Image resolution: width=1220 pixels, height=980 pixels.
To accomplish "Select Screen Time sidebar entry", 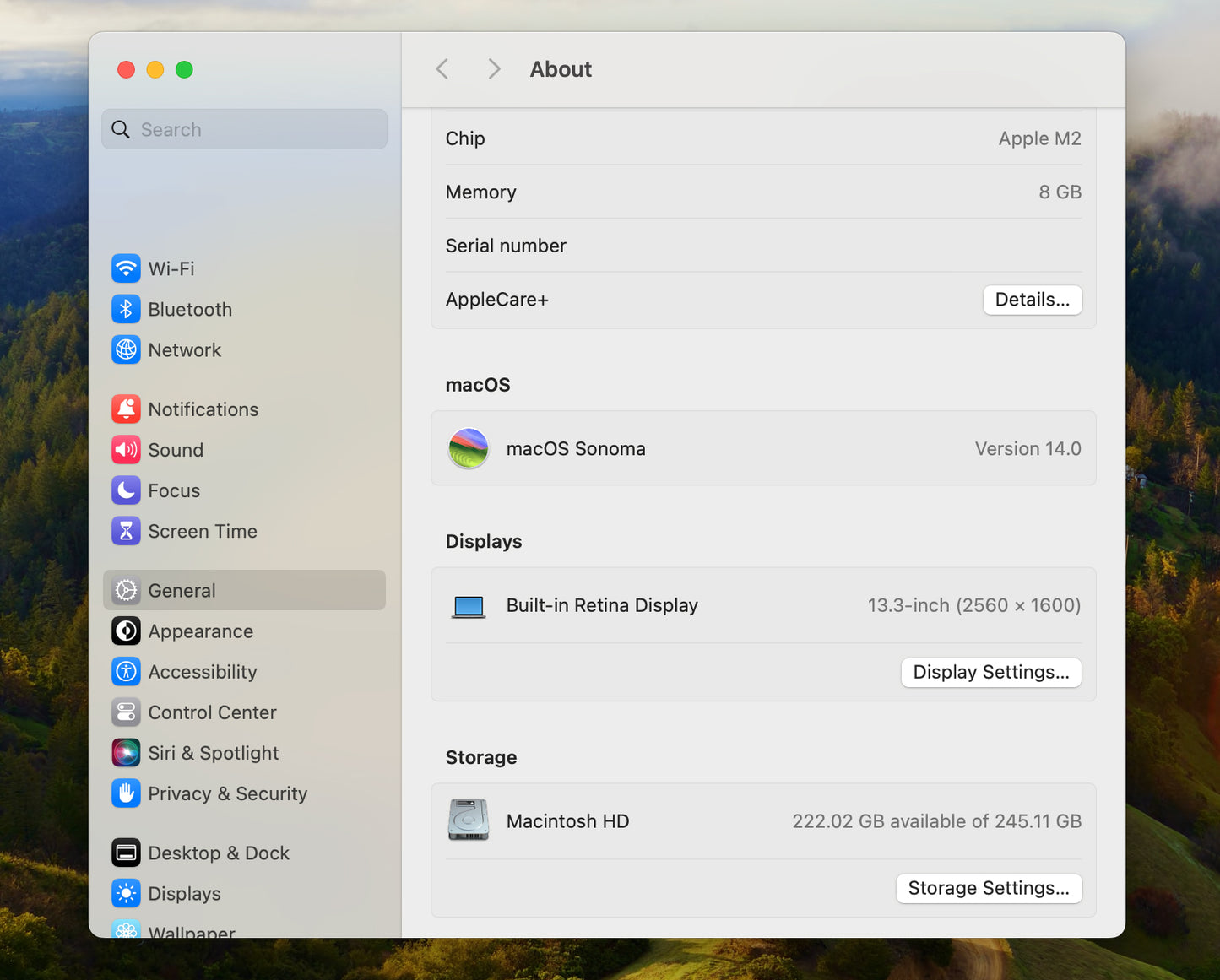I will coord(203,531).
